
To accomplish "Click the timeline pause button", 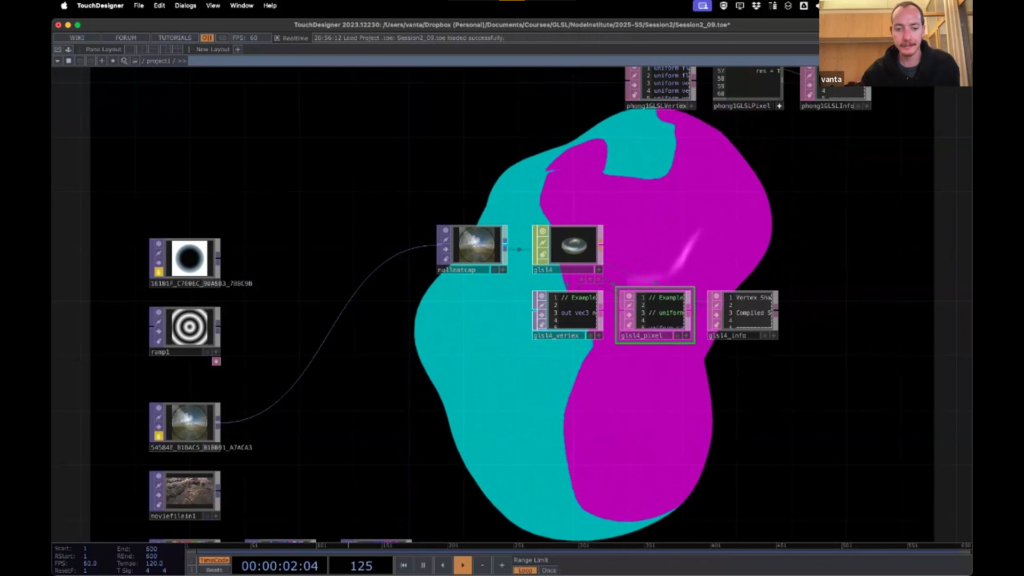I will pyautogui.click(x=423, y=565).
